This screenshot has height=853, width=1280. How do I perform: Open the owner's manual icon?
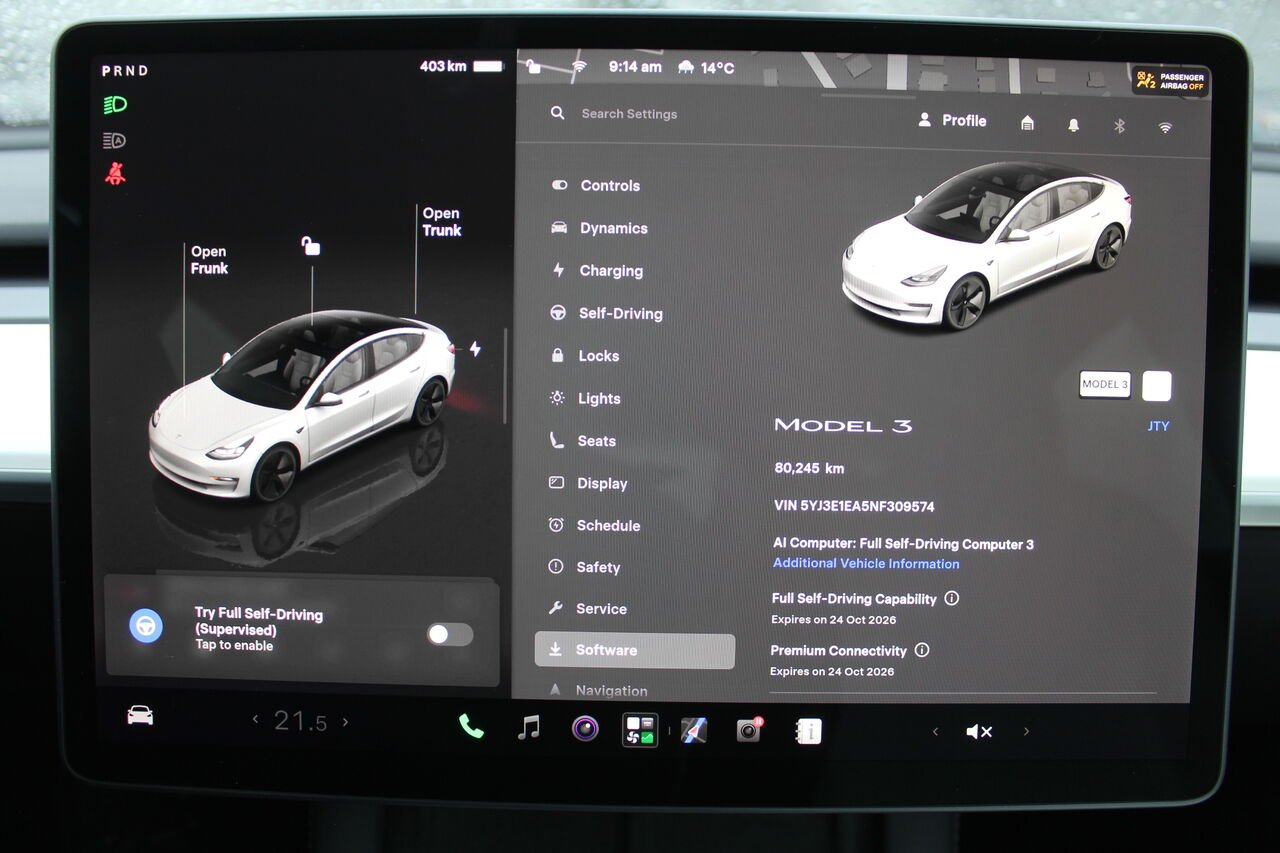point(808,731)
